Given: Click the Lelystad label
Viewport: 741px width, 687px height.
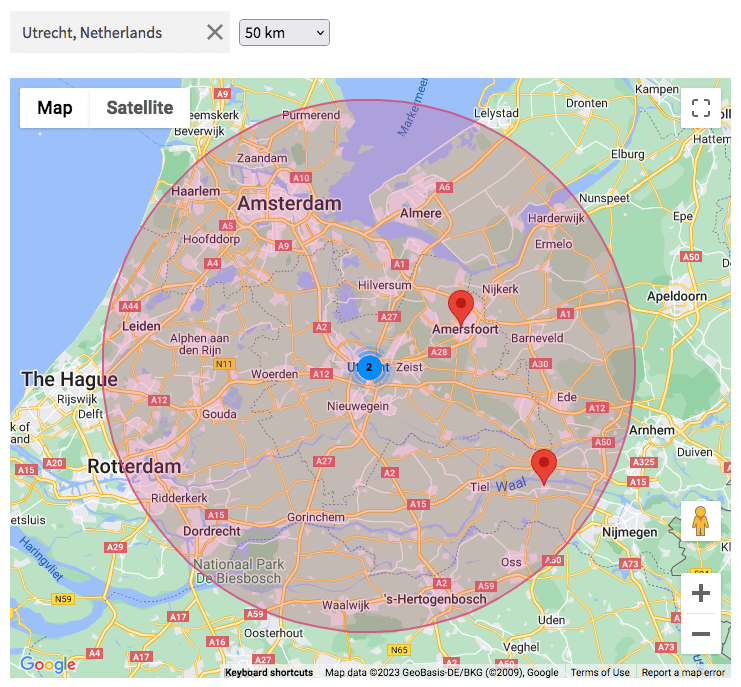Looking at the screenshot, I should [496, 113].
